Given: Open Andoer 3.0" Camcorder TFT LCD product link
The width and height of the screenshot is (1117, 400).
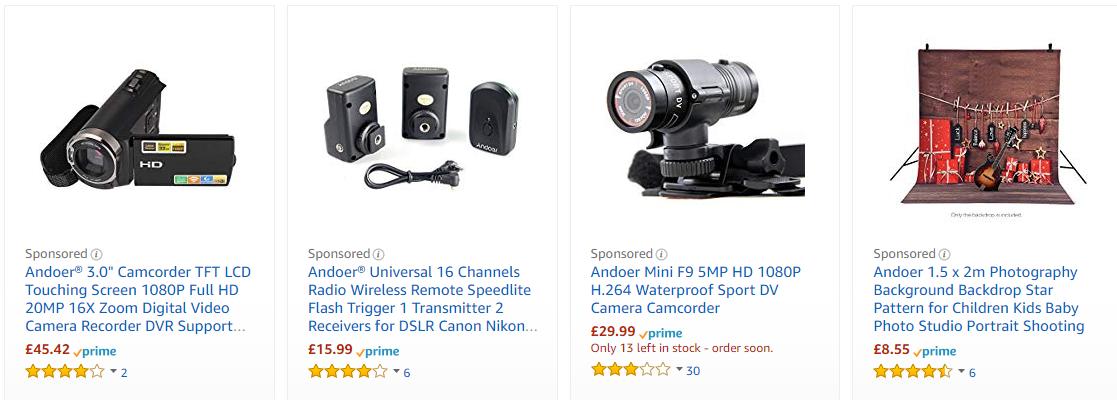Looking at the screenshot, I should coord(138,299).
